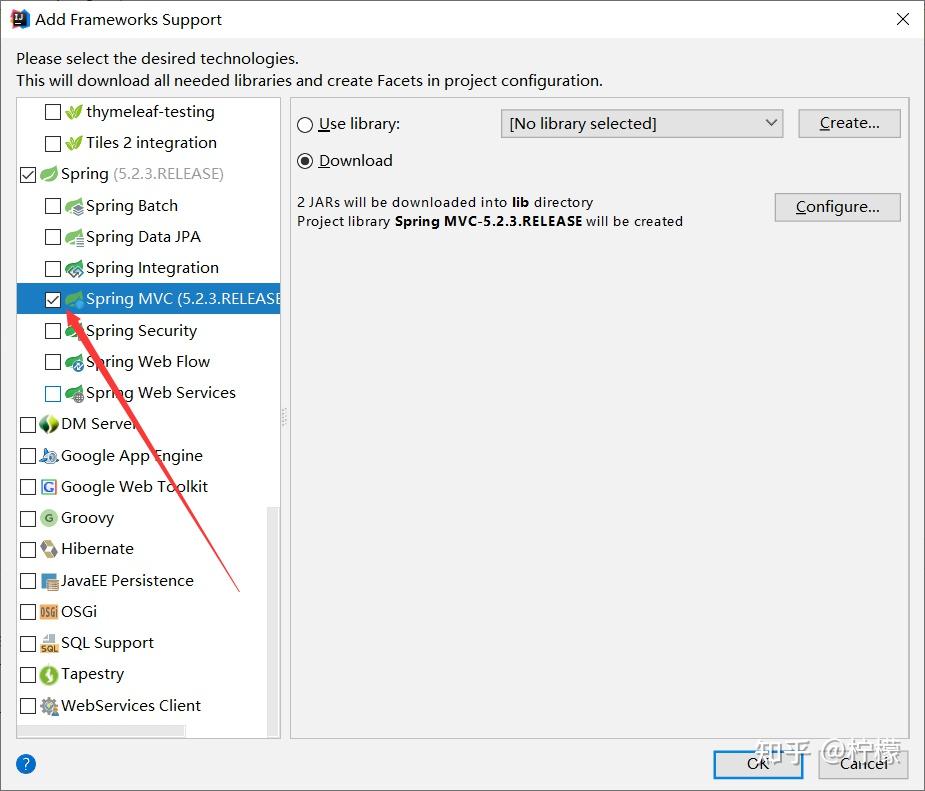
Task: Click the Spring leaf icon
Action: tap(49, 174)
